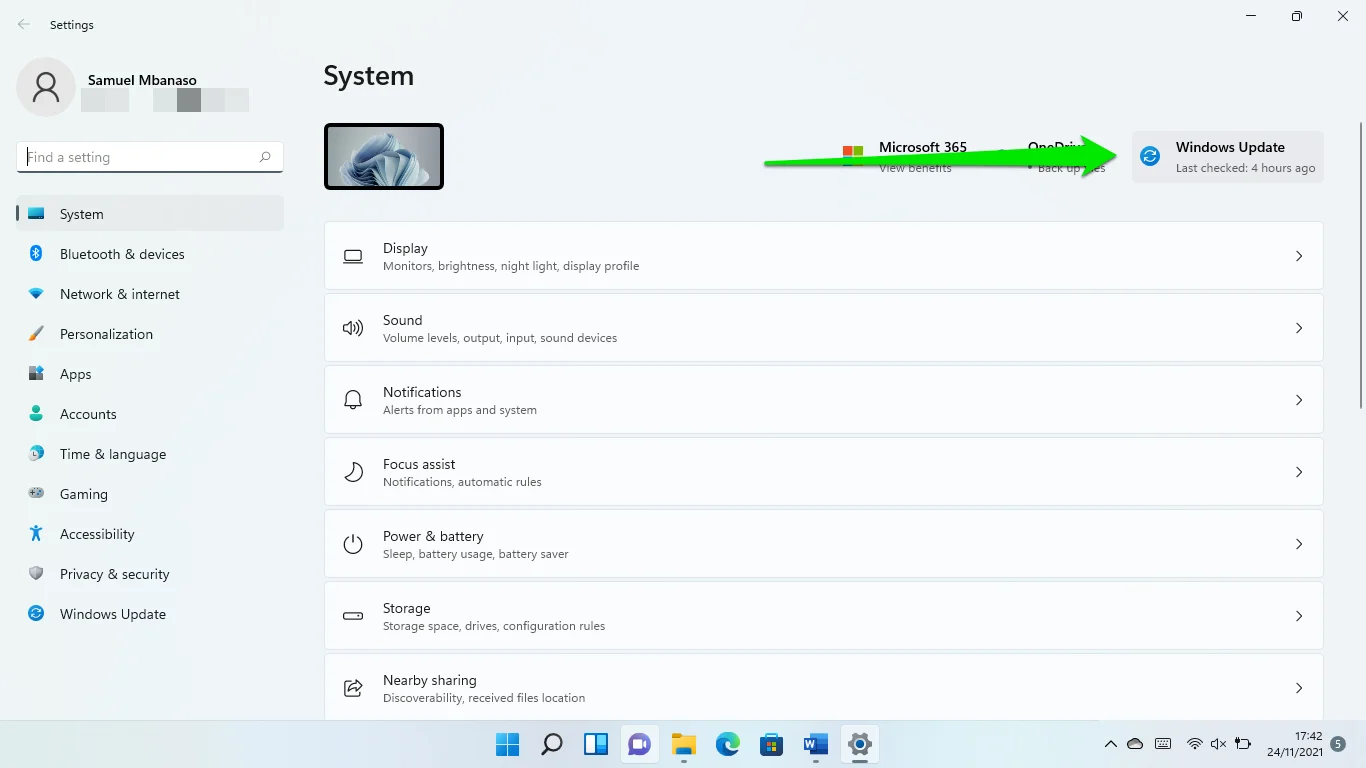Click the desktop wallpaper preview thumbnail
Image resolution: width=1366 pixels, height=768 pixels.
point(384,156)
